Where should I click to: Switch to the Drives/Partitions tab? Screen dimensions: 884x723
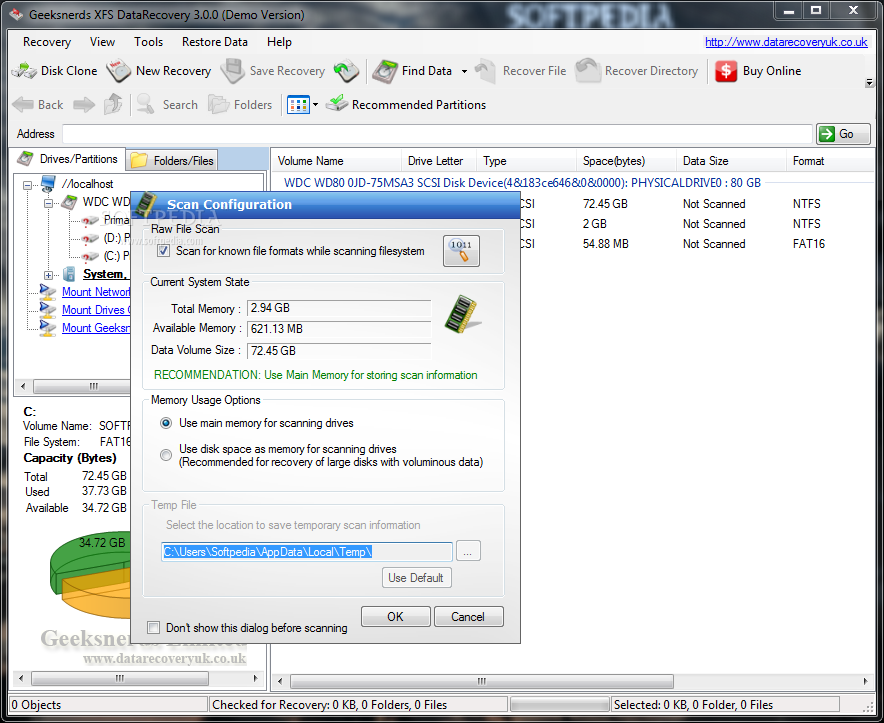click(68, 159)
